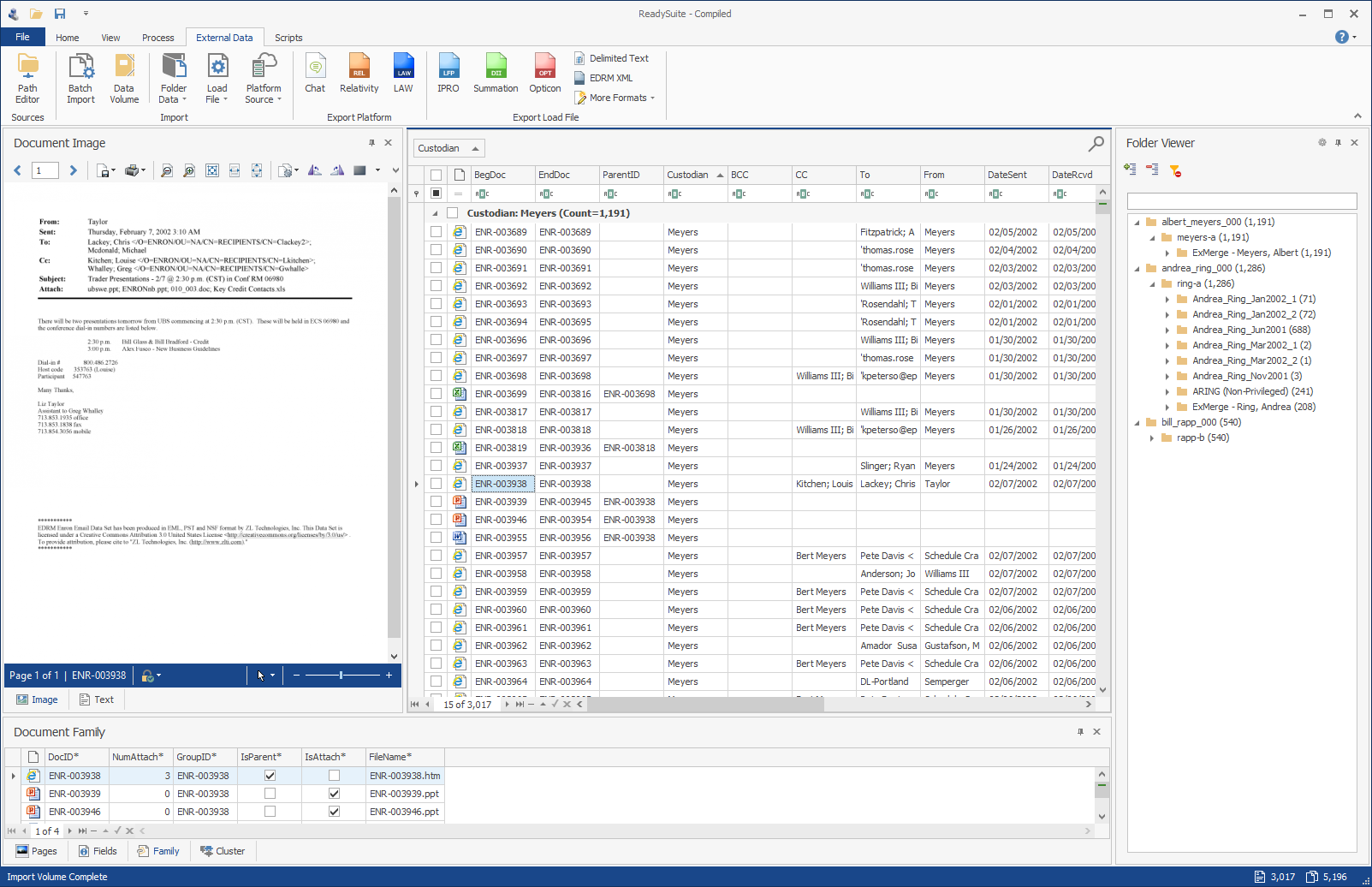The image size is (1372, 887).
Task: Open the Load File dropdown
Action: (217, 78)
